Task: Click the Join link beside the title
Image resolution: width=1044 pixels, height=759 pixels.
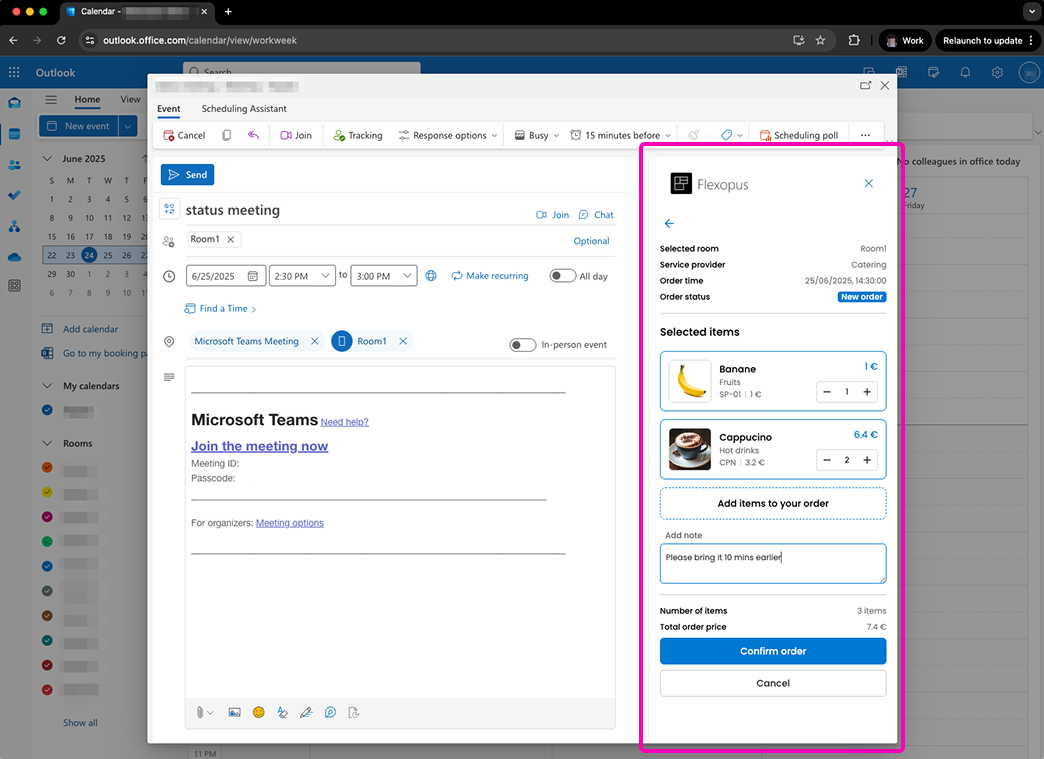Action: click(553, 214)
